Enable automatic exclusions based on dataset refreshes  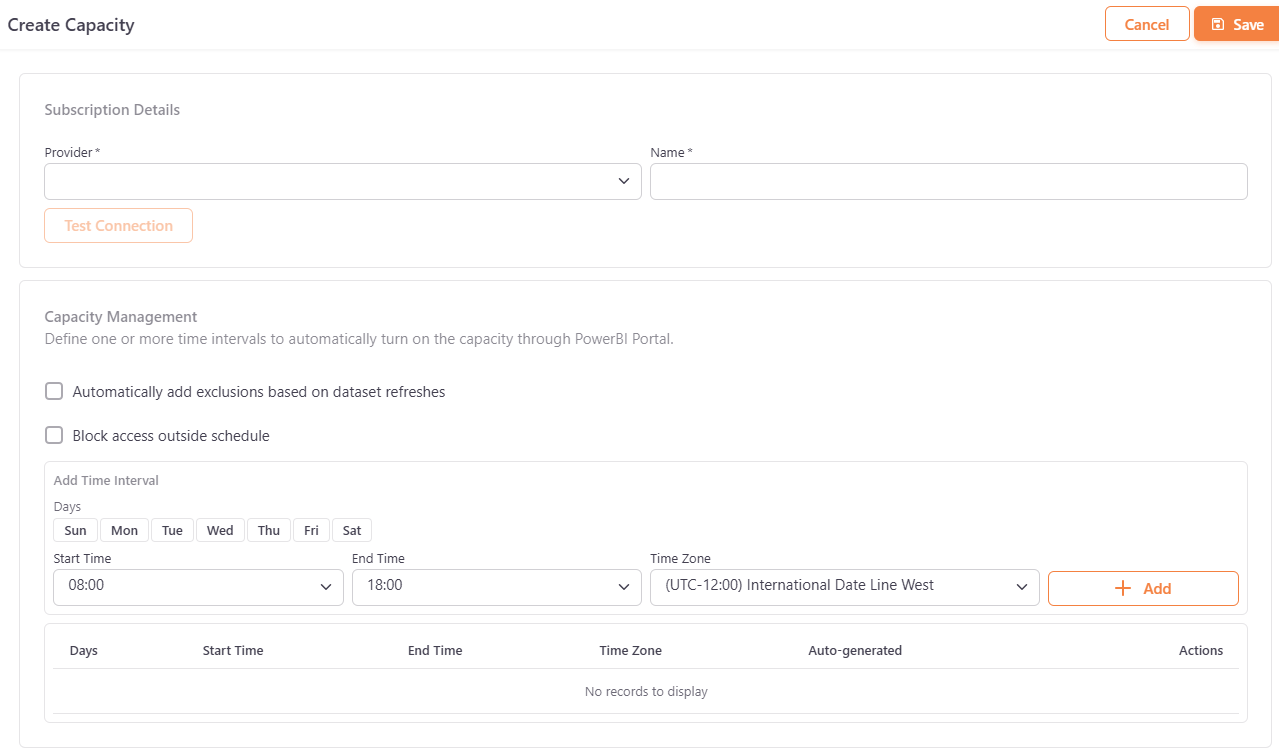click(x=54, y=391)
